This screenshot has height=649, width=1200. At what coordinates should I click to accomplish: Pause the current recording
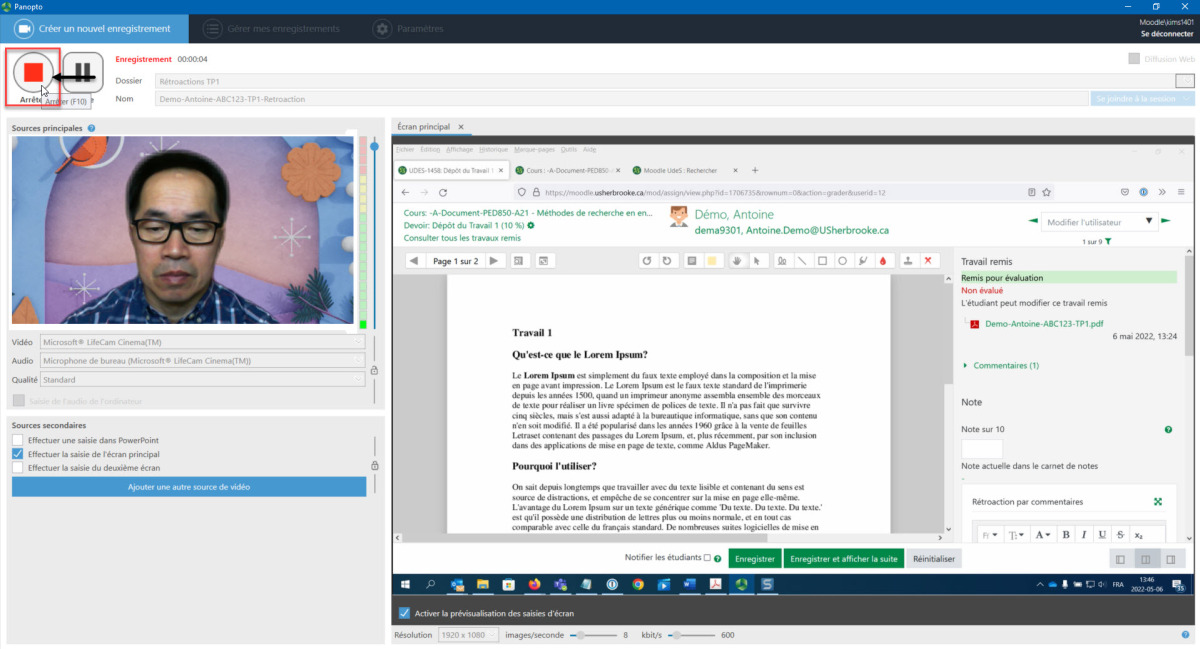tap(84, 72)
